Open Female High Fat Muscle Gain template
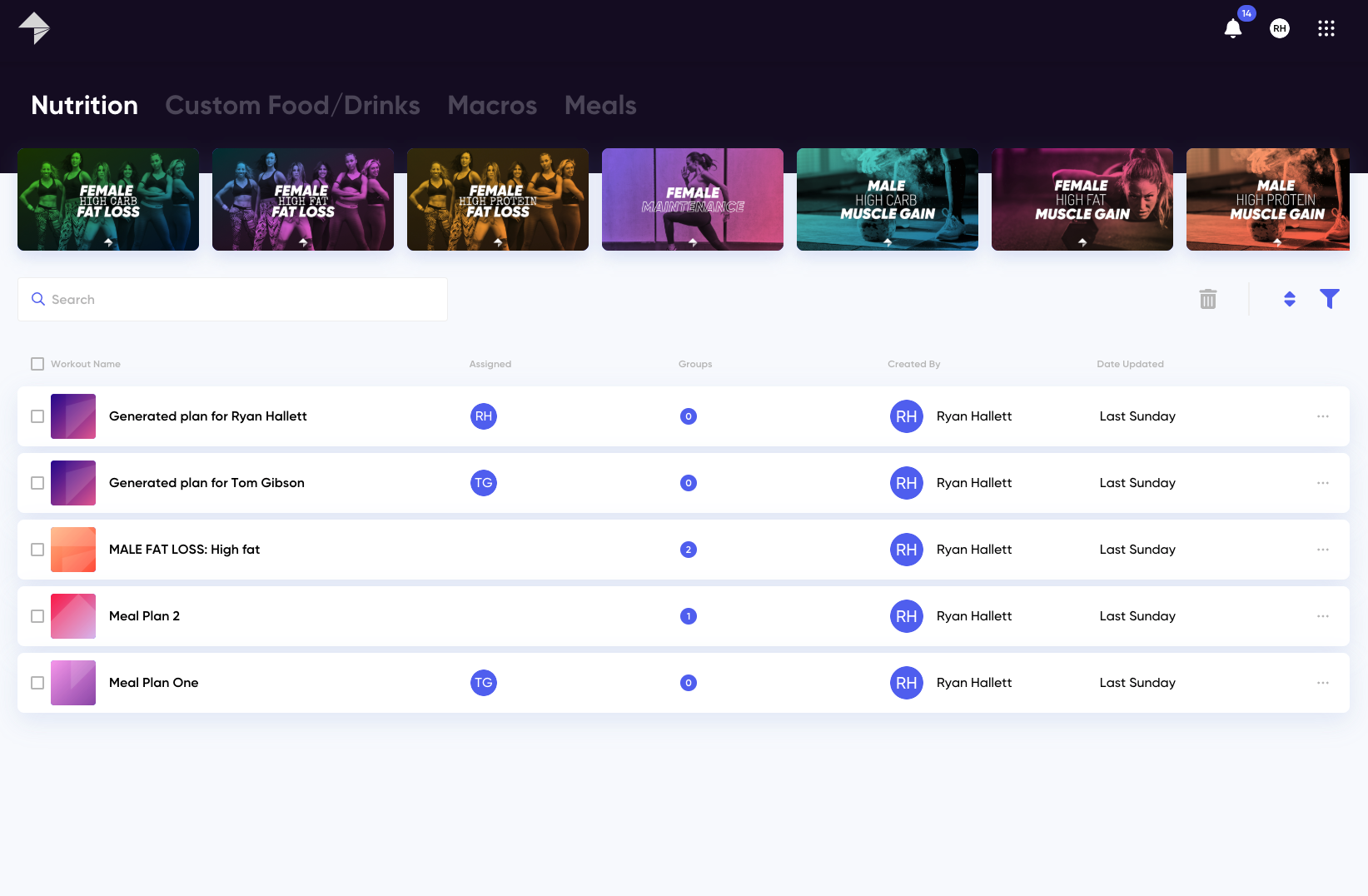The image size is (1368, 896). [x=1082, y=199]
